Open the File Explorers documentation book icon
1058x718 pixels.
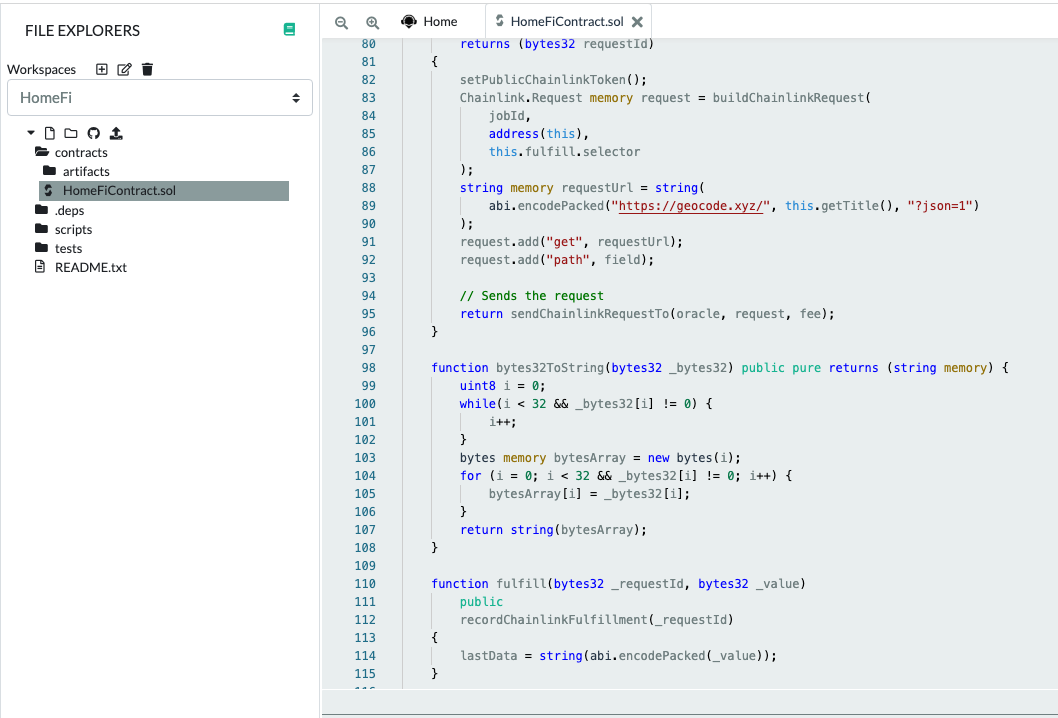click(289, 30)
